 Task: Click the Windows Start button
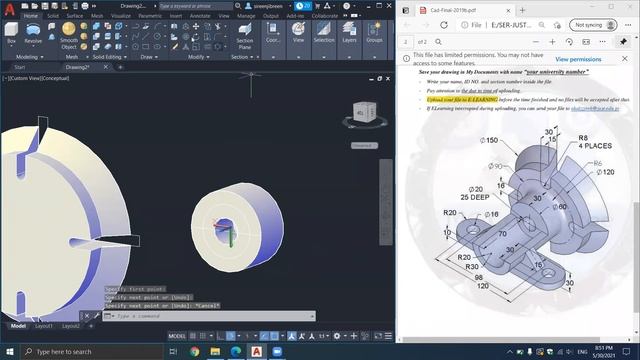[9, 351]
